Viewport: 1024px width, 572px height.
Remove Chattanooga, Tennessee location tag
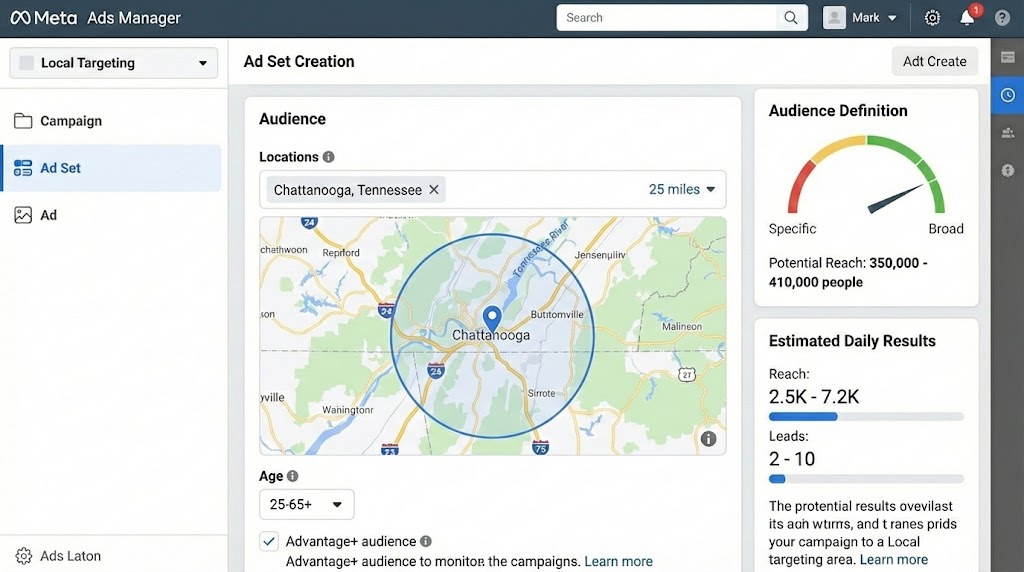tap(434, 189)
